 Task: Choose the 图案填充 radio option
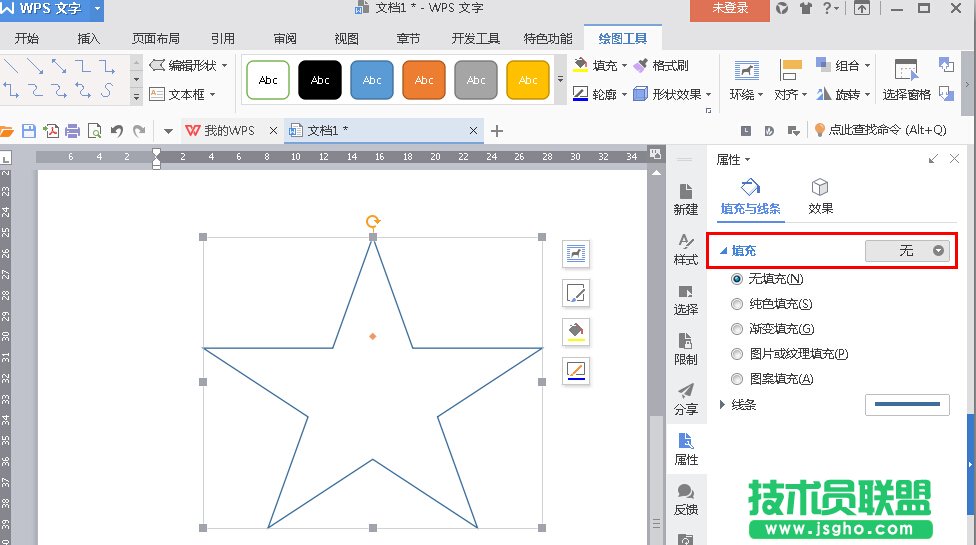coord(738,379)
